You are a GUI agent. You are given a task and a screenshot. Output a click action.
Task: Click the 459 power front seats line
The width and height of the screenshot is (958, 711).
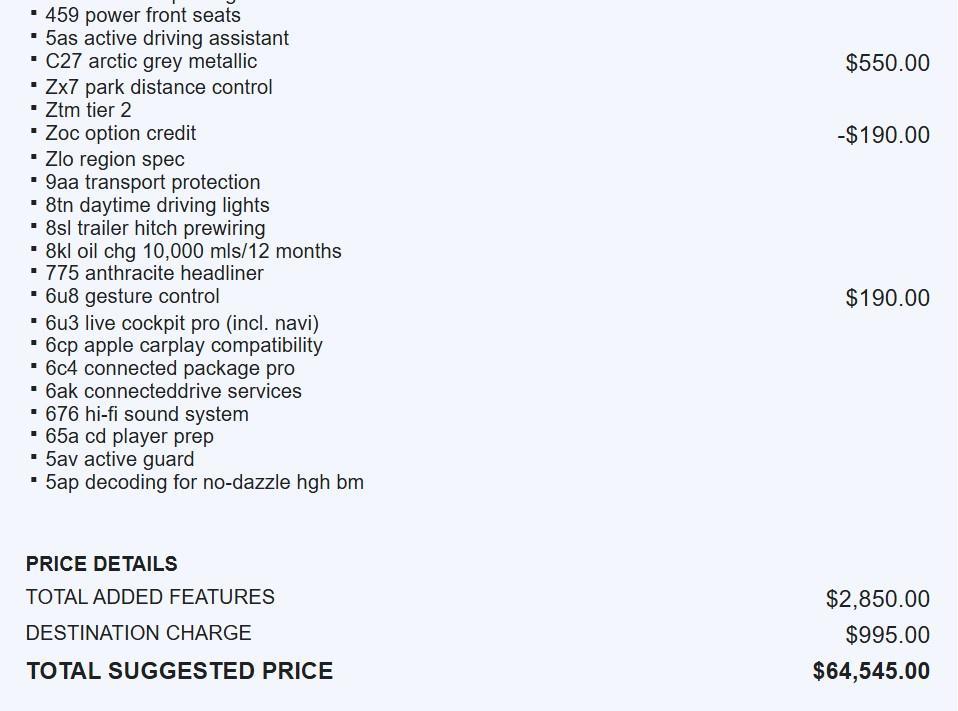[x=142, y=15]
